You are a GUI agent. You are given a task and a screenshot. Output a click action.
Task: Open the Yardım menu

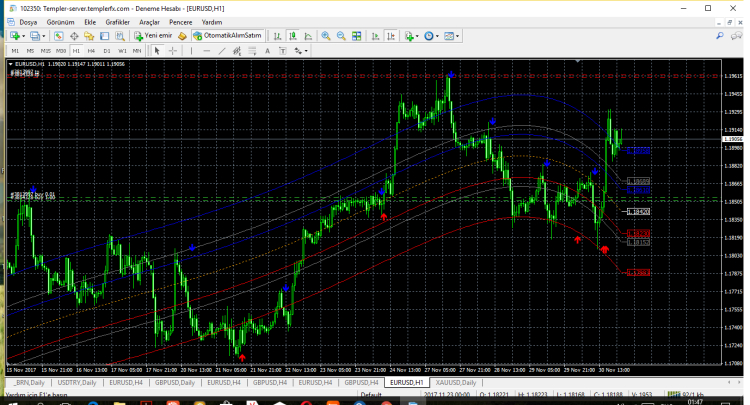(212, 22)
